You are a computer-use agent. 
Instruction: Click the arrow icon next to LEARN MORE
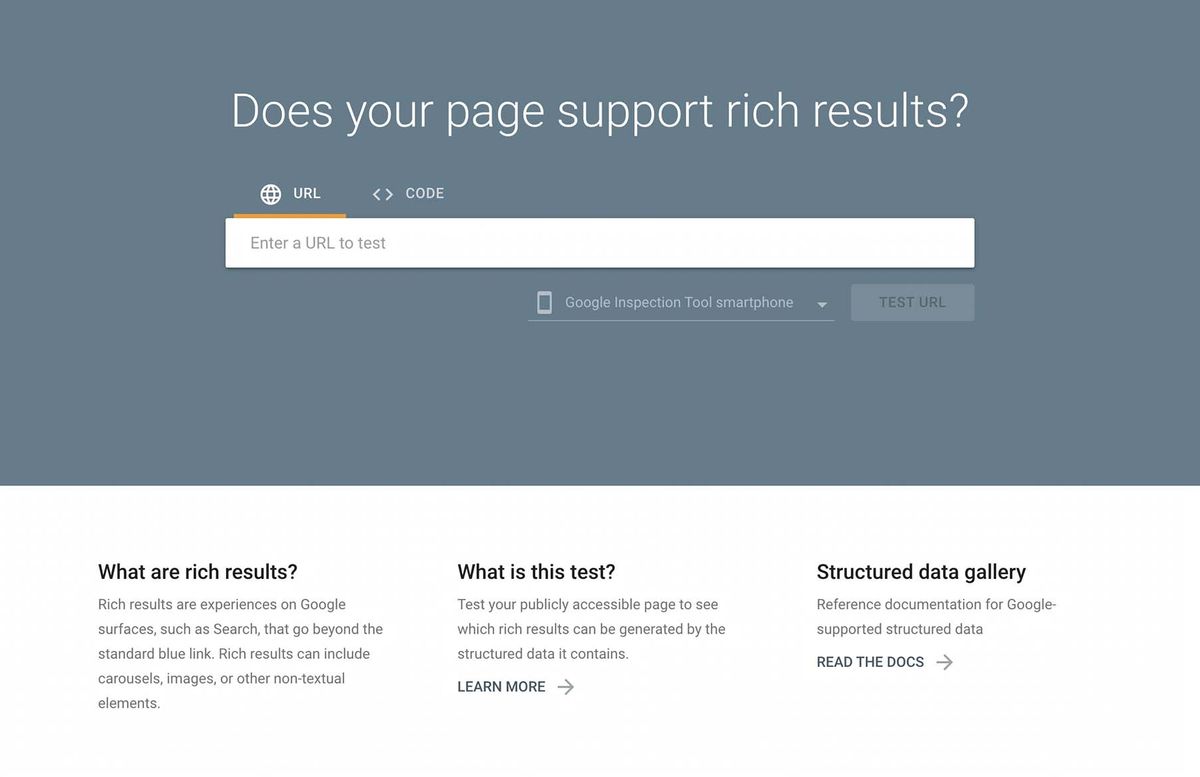coord(566,687)
